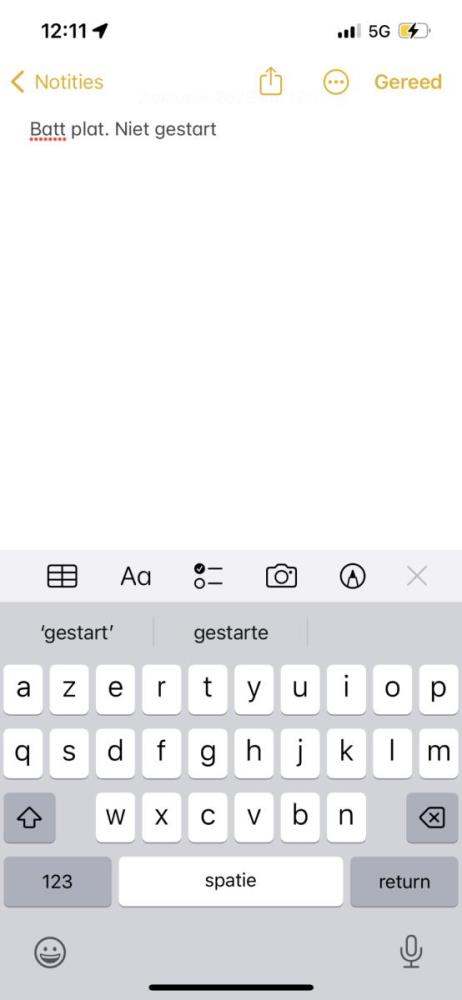Select the markup pen icon

pos(352,577)
